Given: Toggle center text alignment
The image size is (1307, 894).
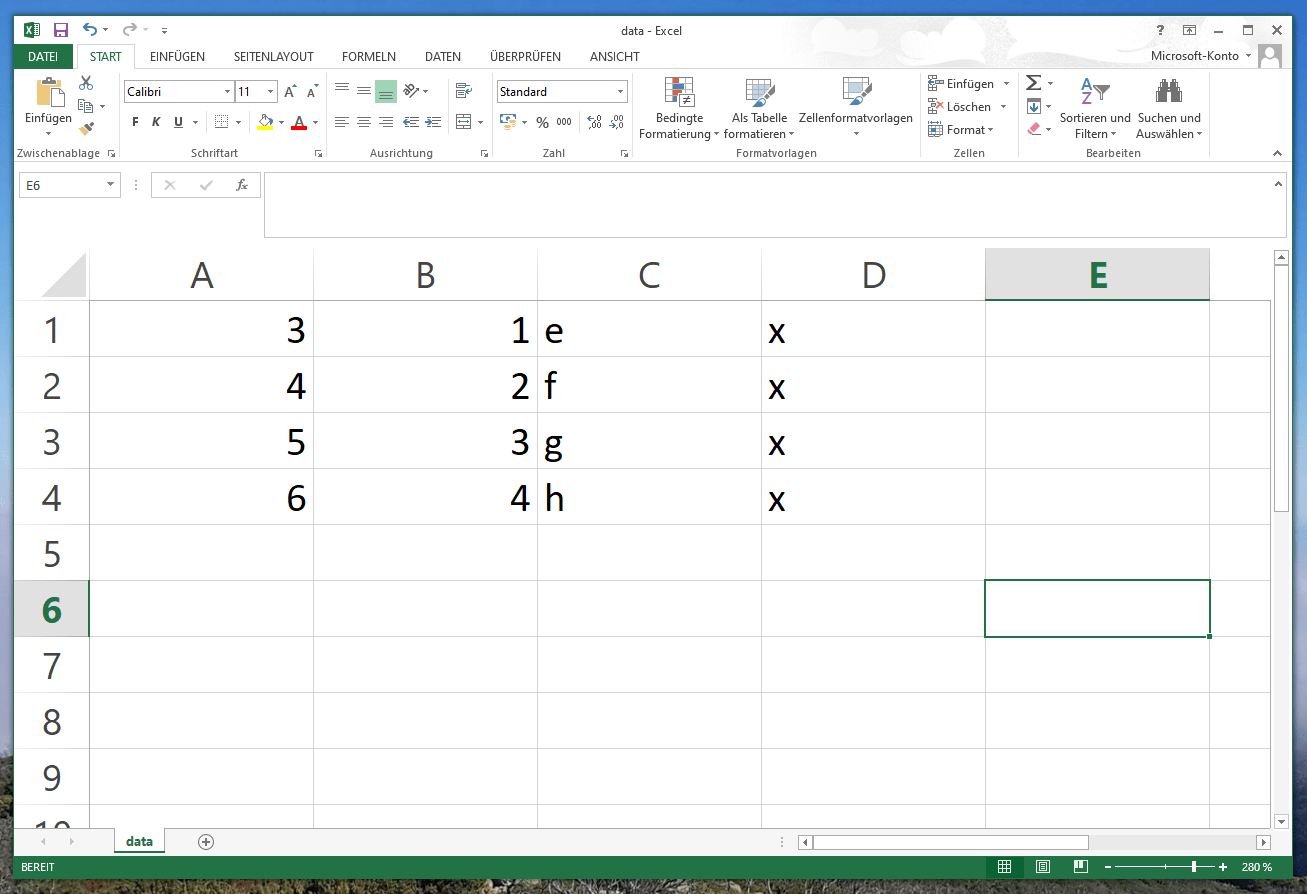Looking at the screenshot, I should (363, 121).
